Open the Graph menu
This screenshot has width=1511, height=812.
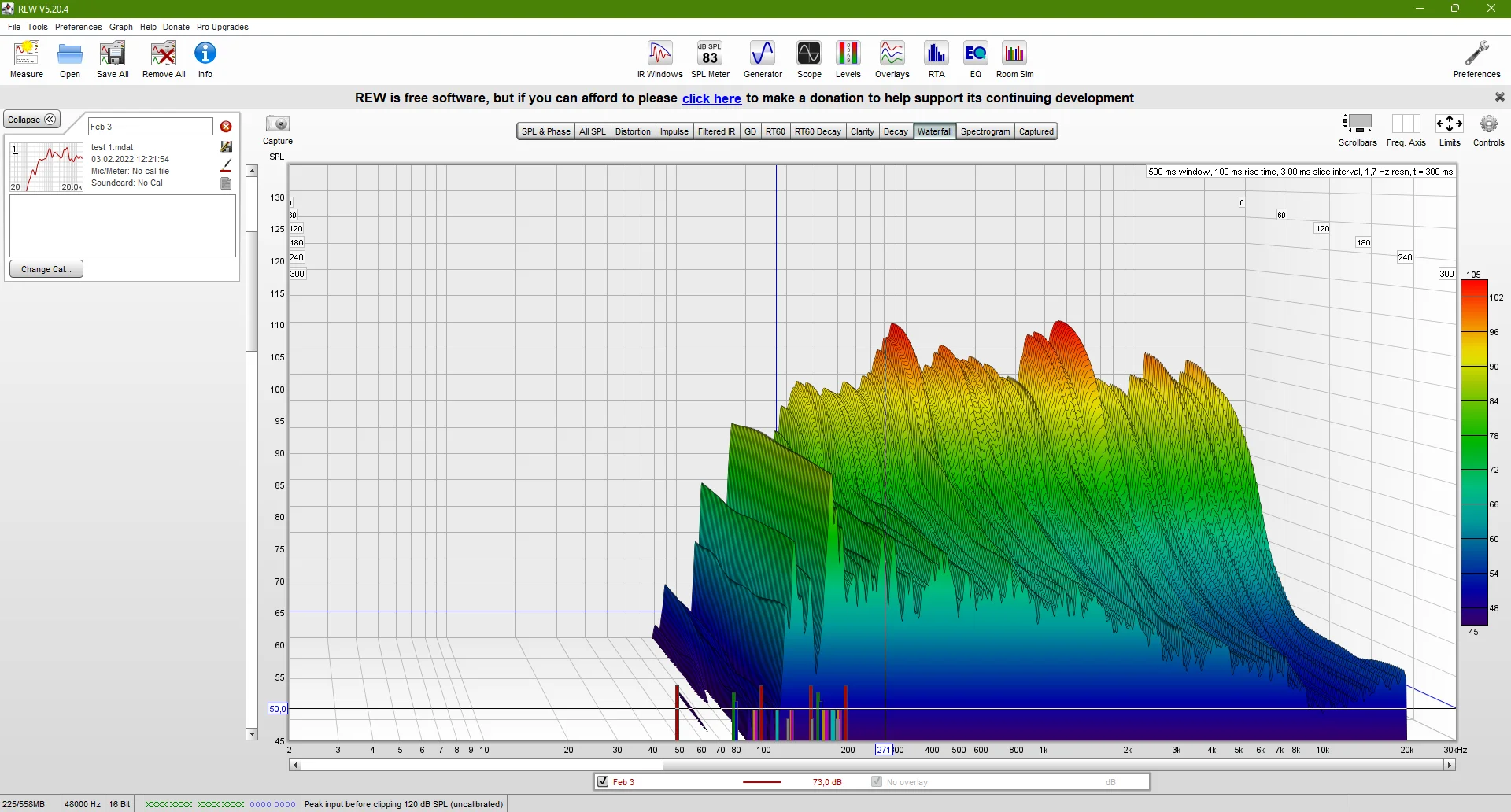point(121,27)
